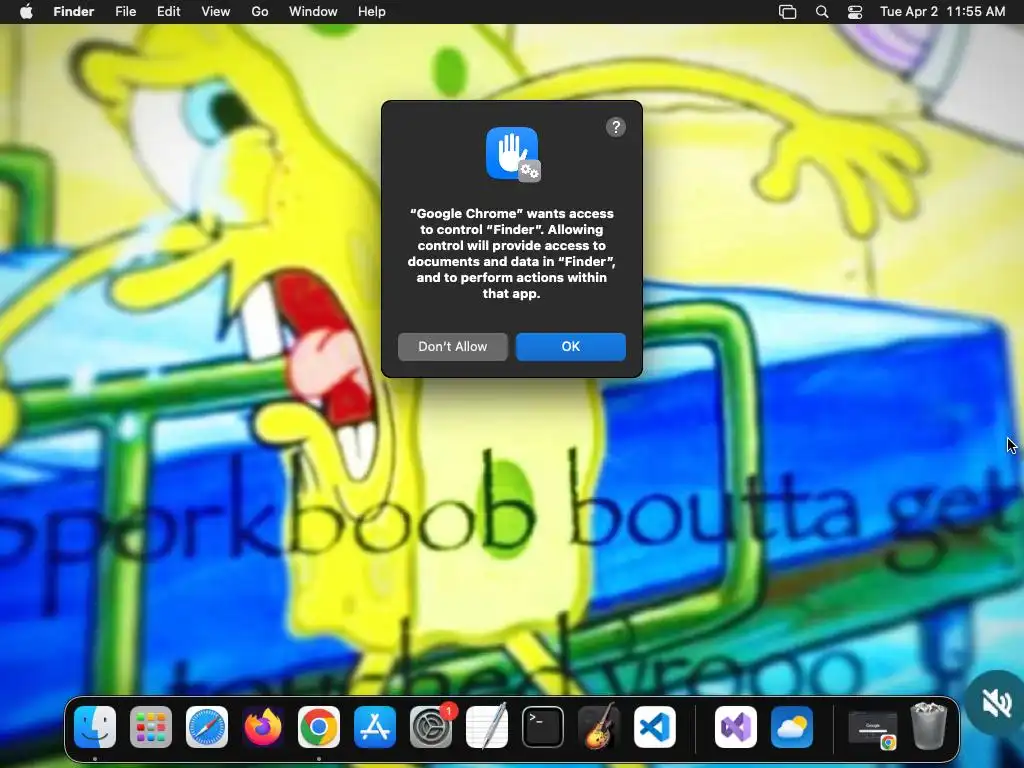Click OK to allow Chrome access
Viewport: 1024px width, 768px height.
click(571, 347)
